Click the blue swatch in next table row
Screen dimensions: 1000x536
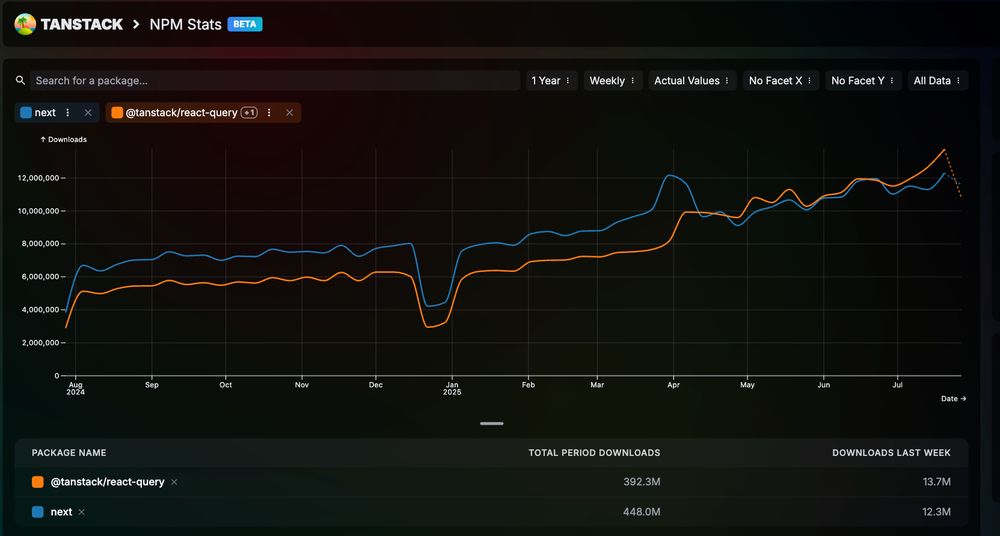[x=38, y=512]
